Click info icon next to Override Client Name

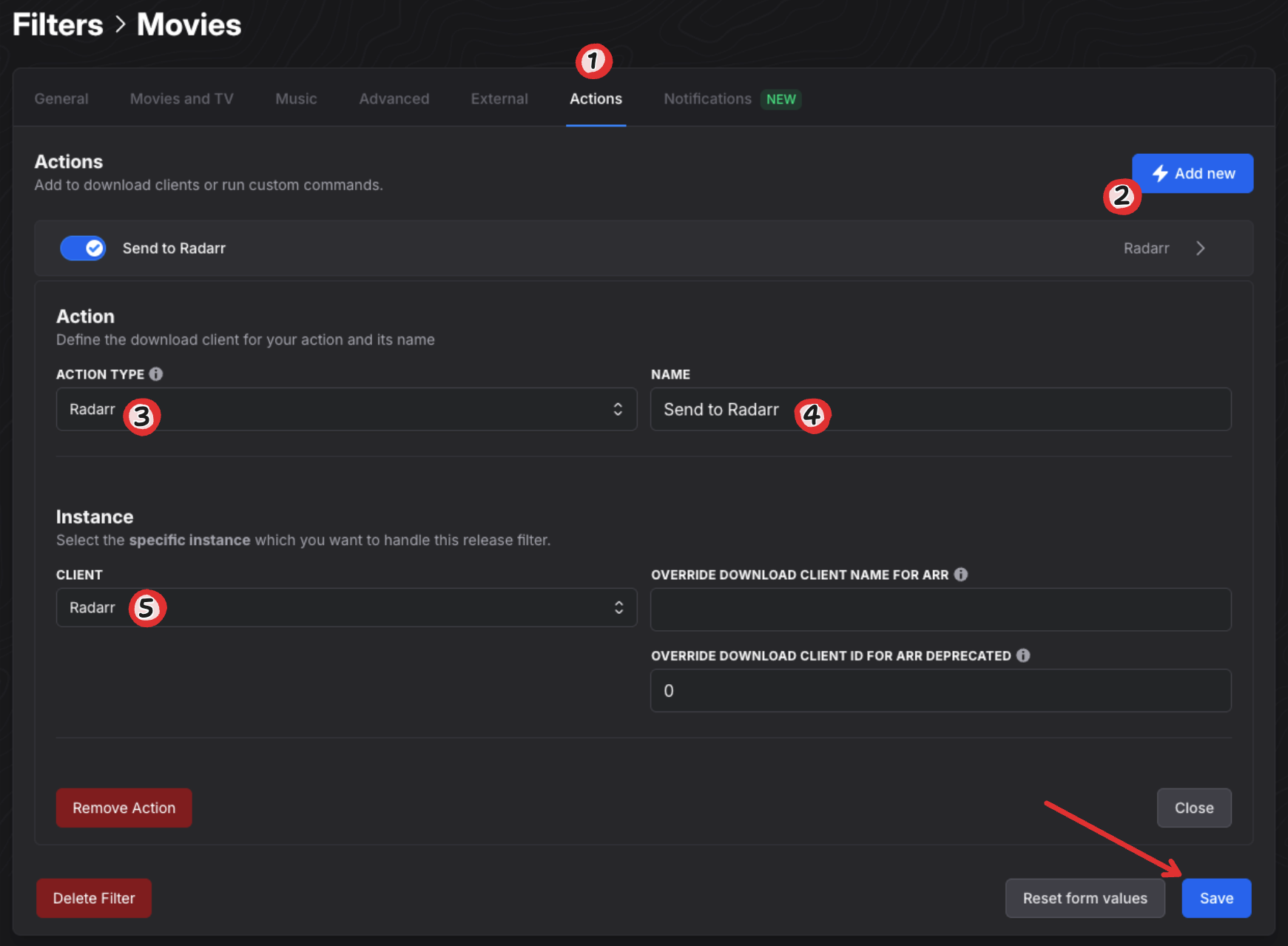[960, 575]
